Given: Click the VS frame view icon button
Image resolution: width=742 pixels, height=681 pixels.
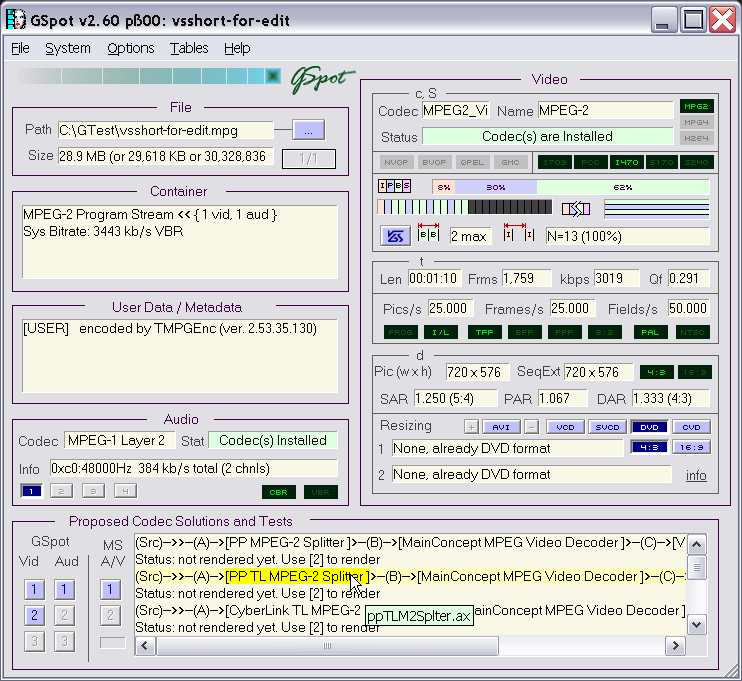Looking at the screenshot, I should click(393, 236).
